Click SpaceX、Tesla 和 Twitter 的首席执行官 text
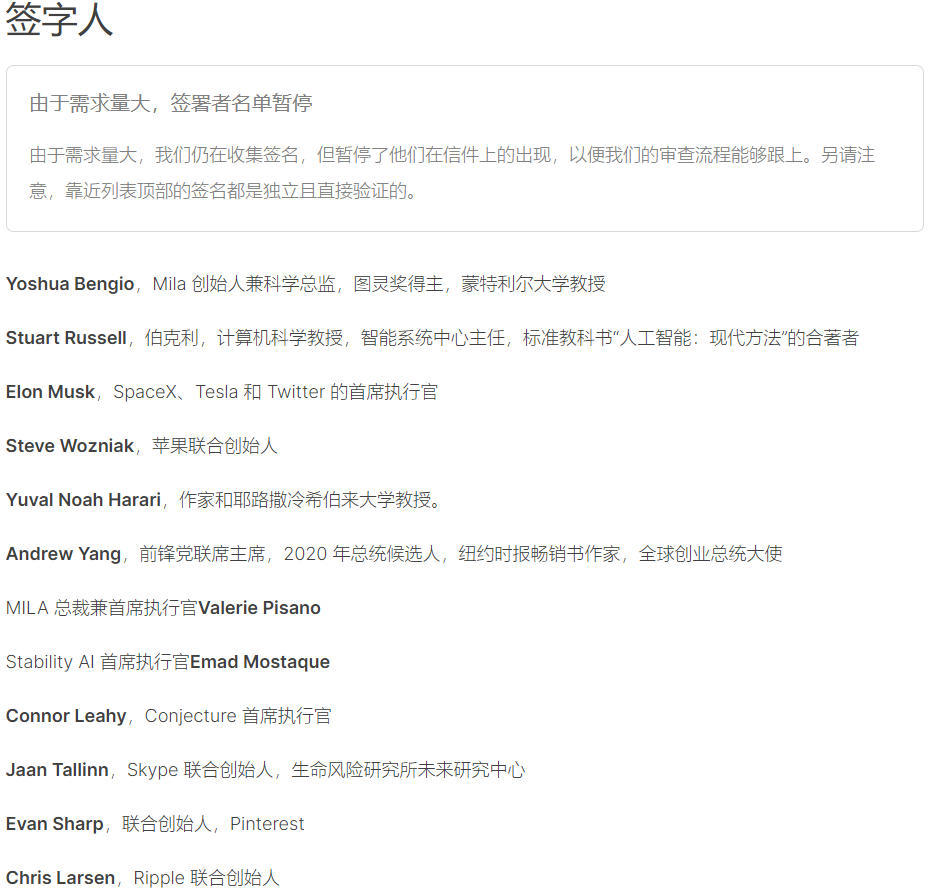This screenshot has width=934, height=891. [x=276, y=392]
